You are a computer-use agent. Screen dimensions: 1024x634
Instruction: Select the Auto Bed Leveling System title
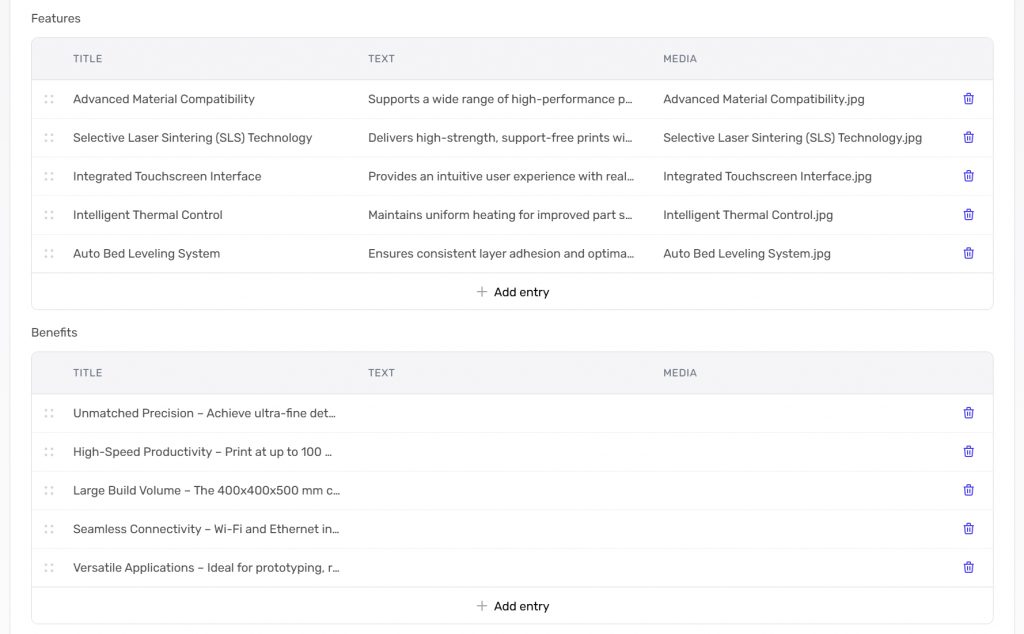click(x=146, y=254)
